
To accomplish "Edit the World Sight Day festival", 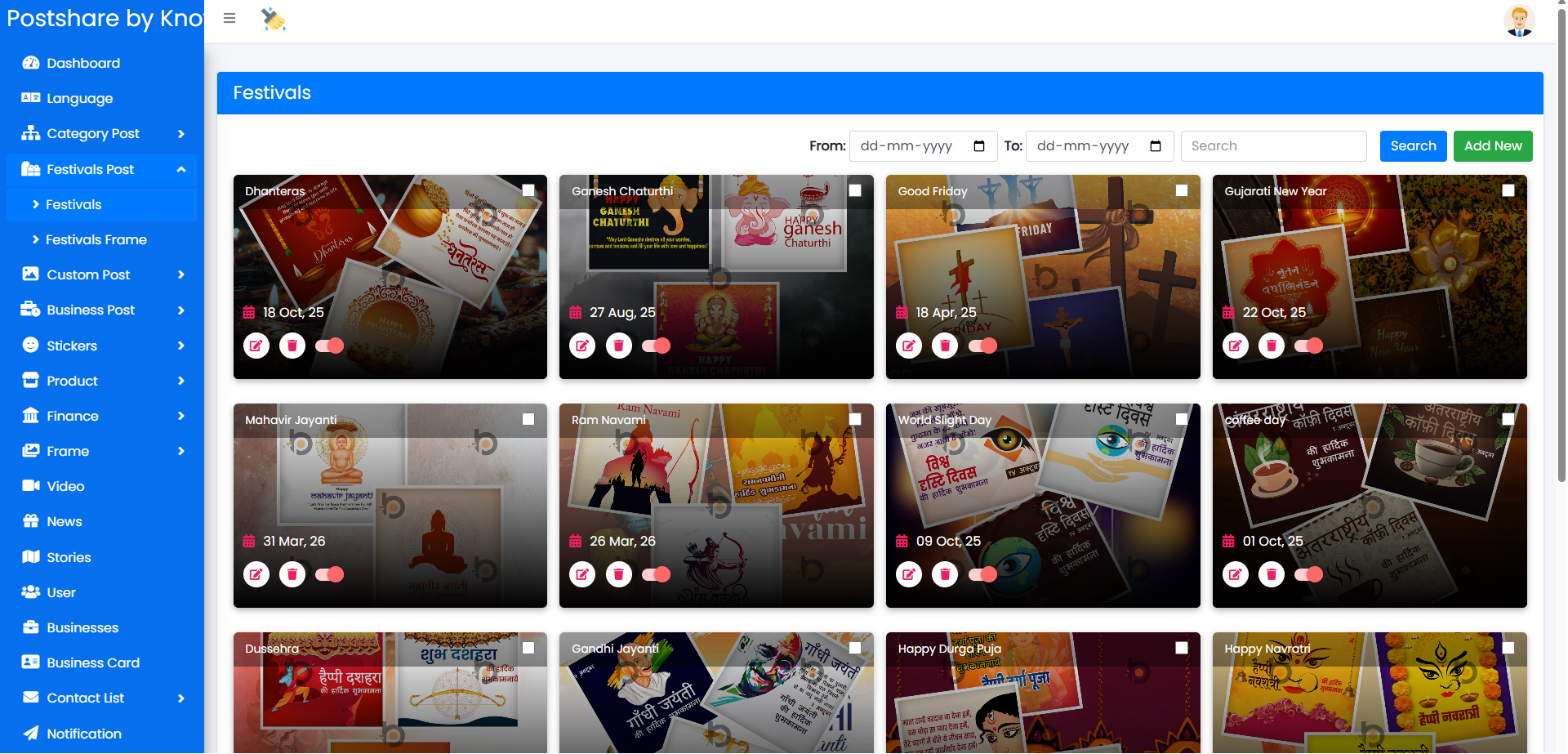I will (x=909, y=574).
